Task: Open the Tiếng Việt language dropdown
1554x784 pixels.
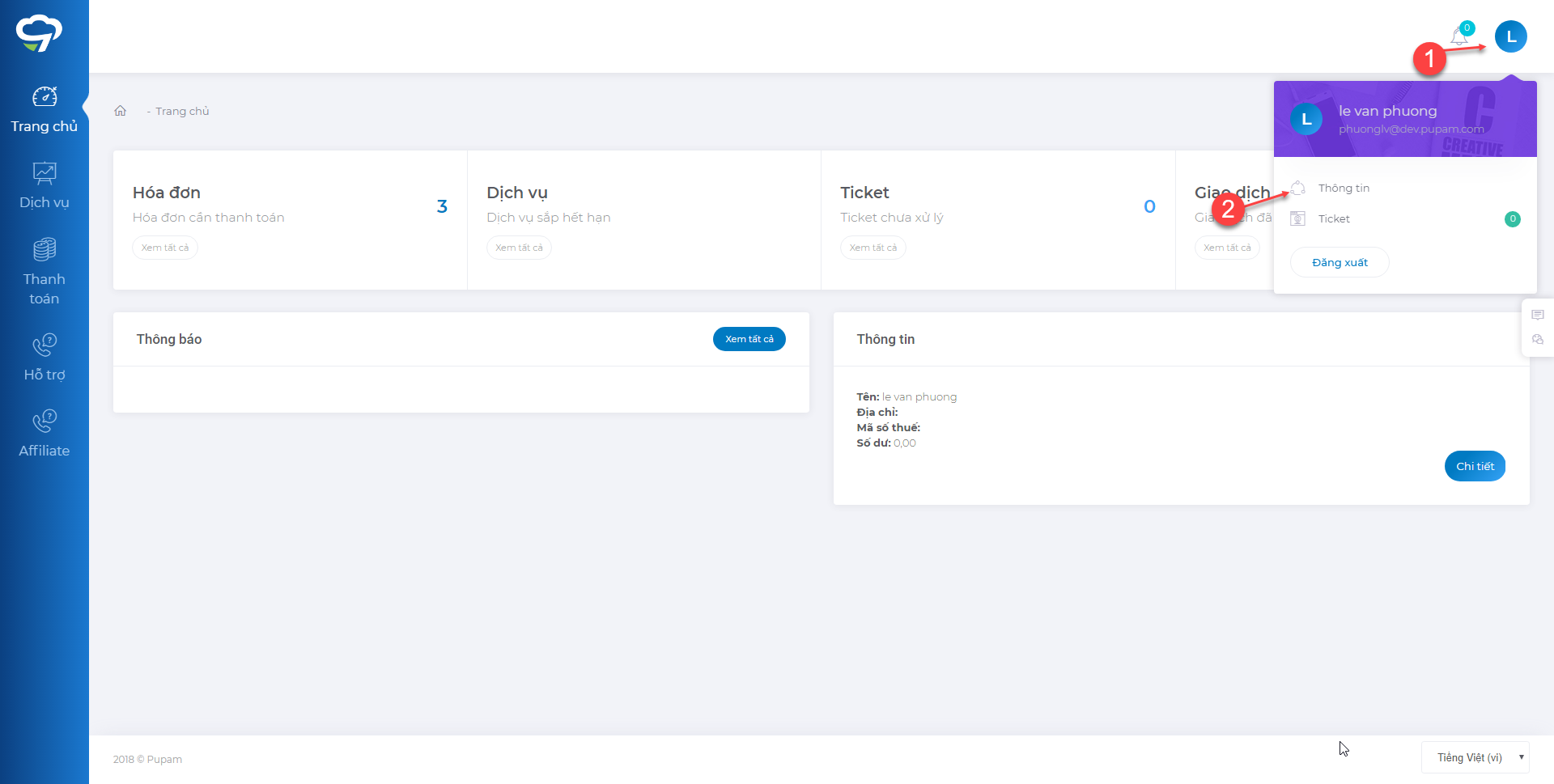Action: [1475, 757]
